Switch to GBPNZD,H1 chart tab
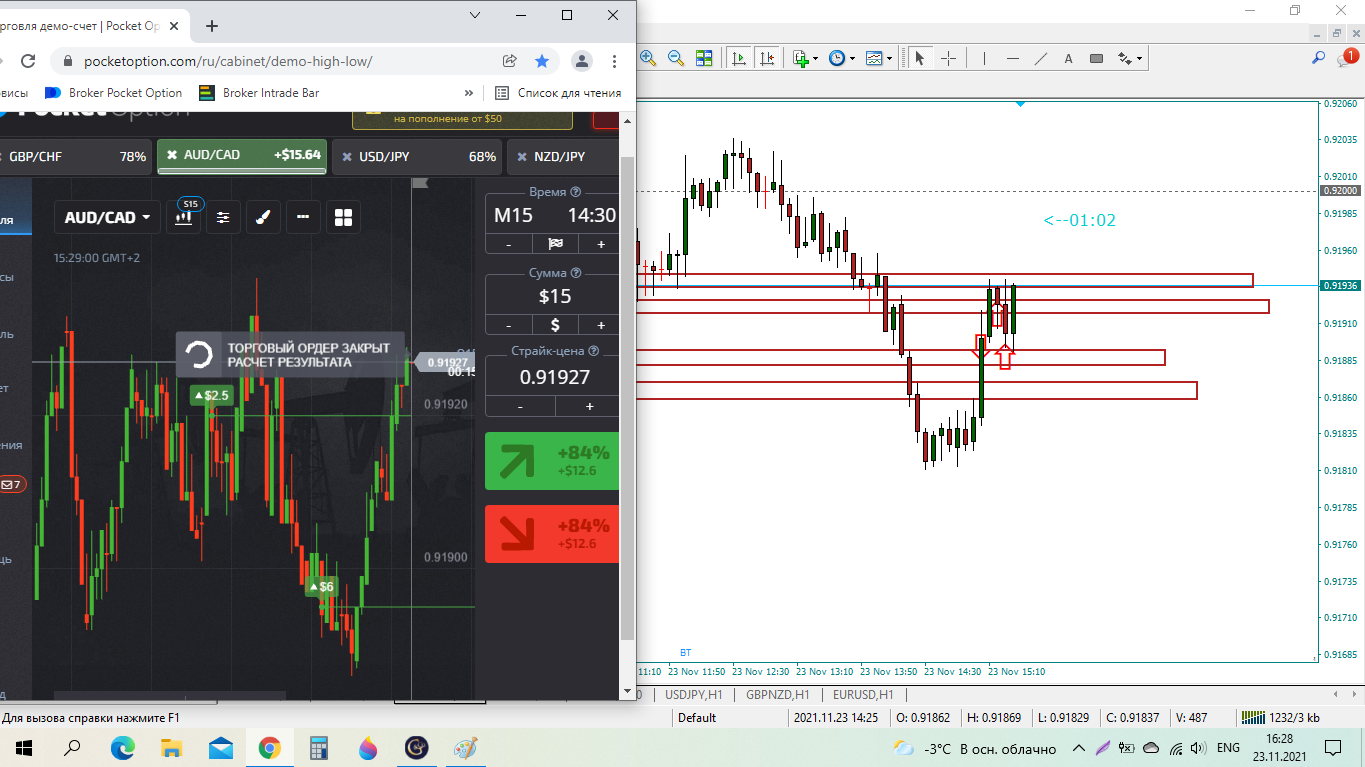The height and width of the screenshot is (767, 1365). [777, 694]
